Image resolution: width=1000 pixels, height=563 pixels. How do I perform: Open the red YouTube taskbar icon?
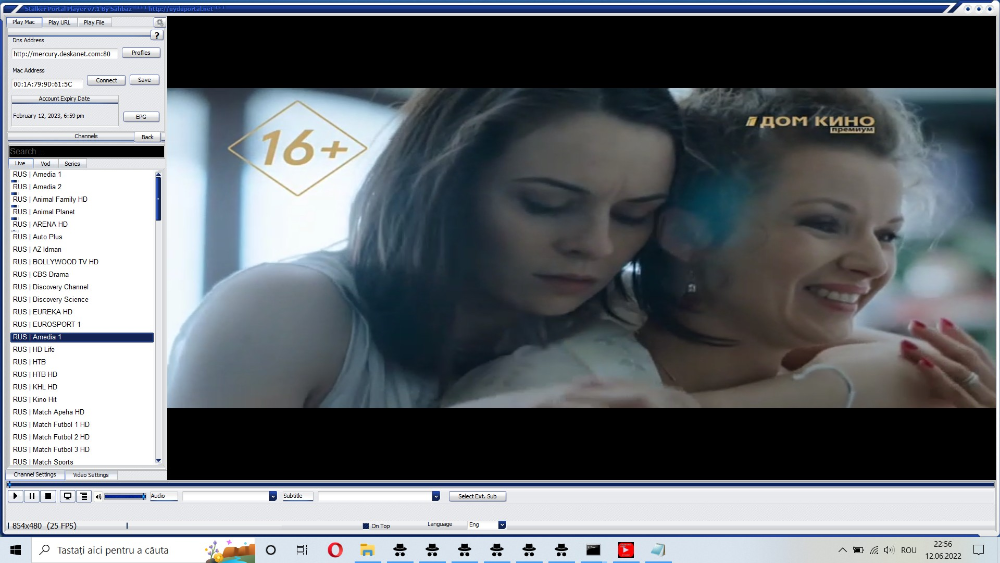[x=626, y=550]
